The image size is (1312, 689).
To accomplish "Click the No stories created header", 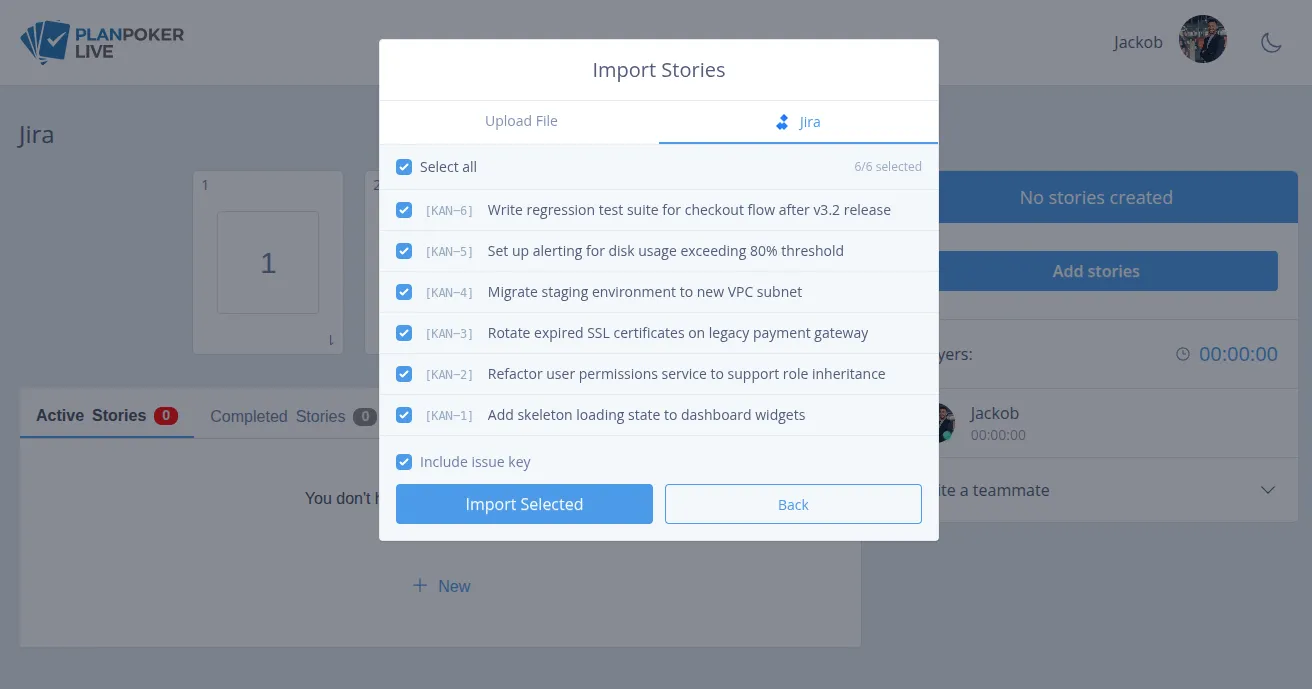I will click(1096, 197).
